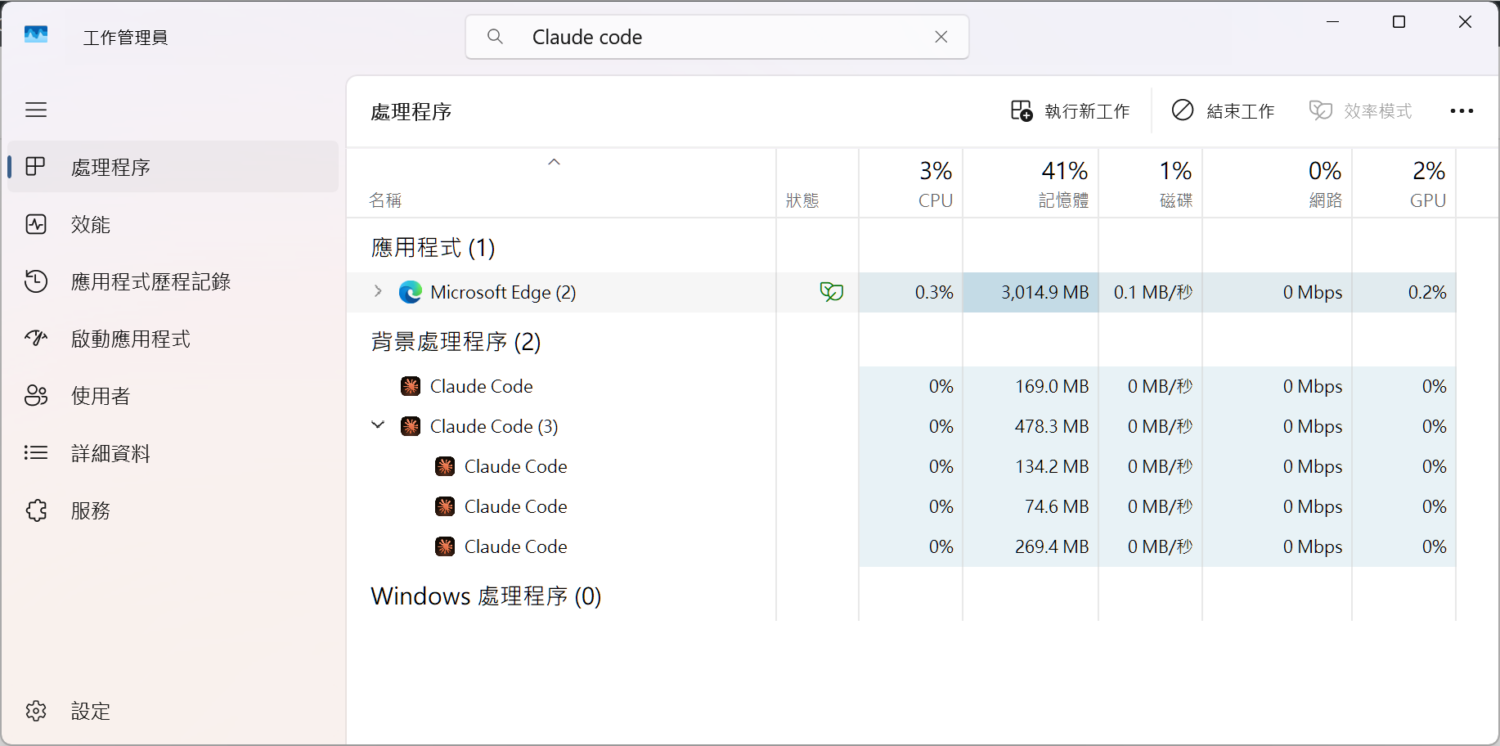Click the Windows 處理程序 (0) group header
Image resolution: width=1500 pixels, height=746 pixels.
486,596
